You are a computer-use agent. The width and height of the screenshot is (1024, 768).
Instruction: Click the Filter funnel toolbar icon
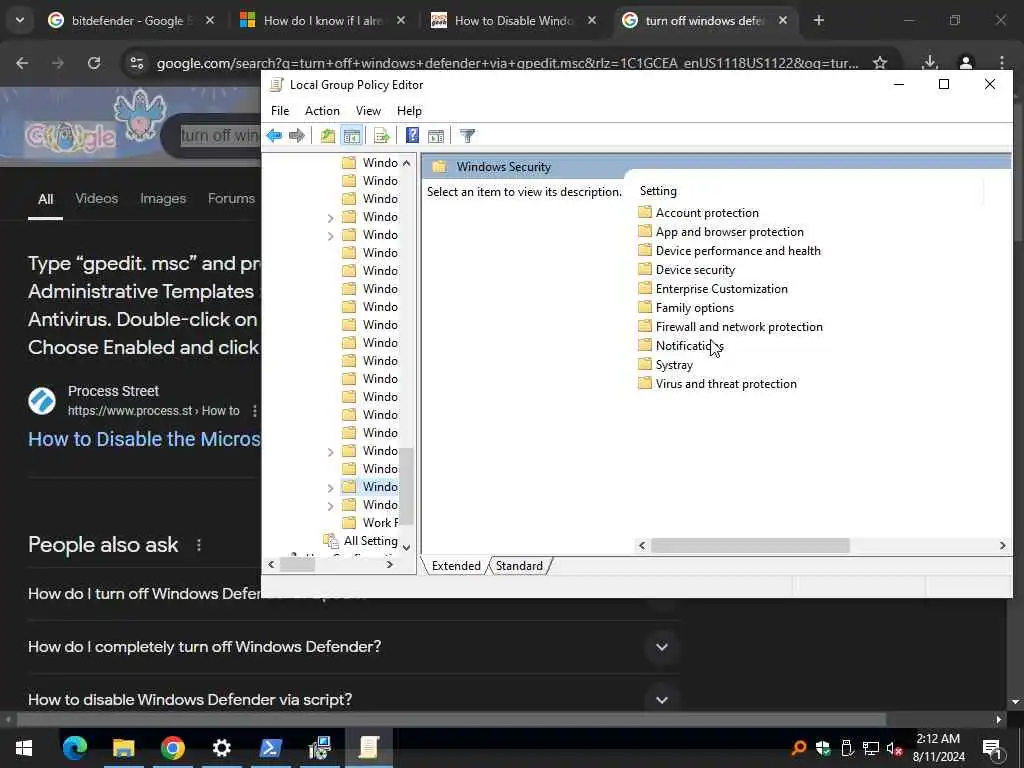467,136
